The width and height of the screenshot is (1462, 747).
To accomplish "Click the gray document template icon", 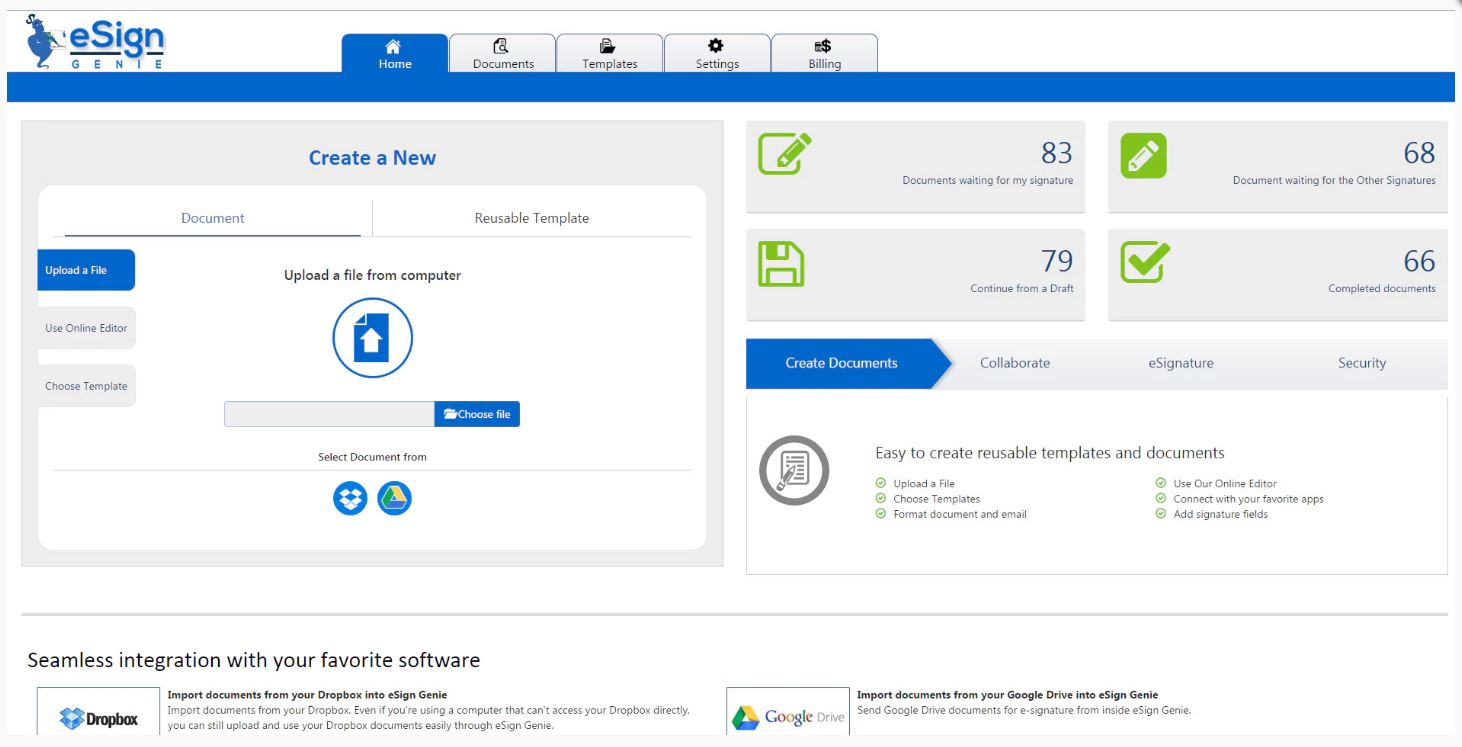I will point(795,469).
